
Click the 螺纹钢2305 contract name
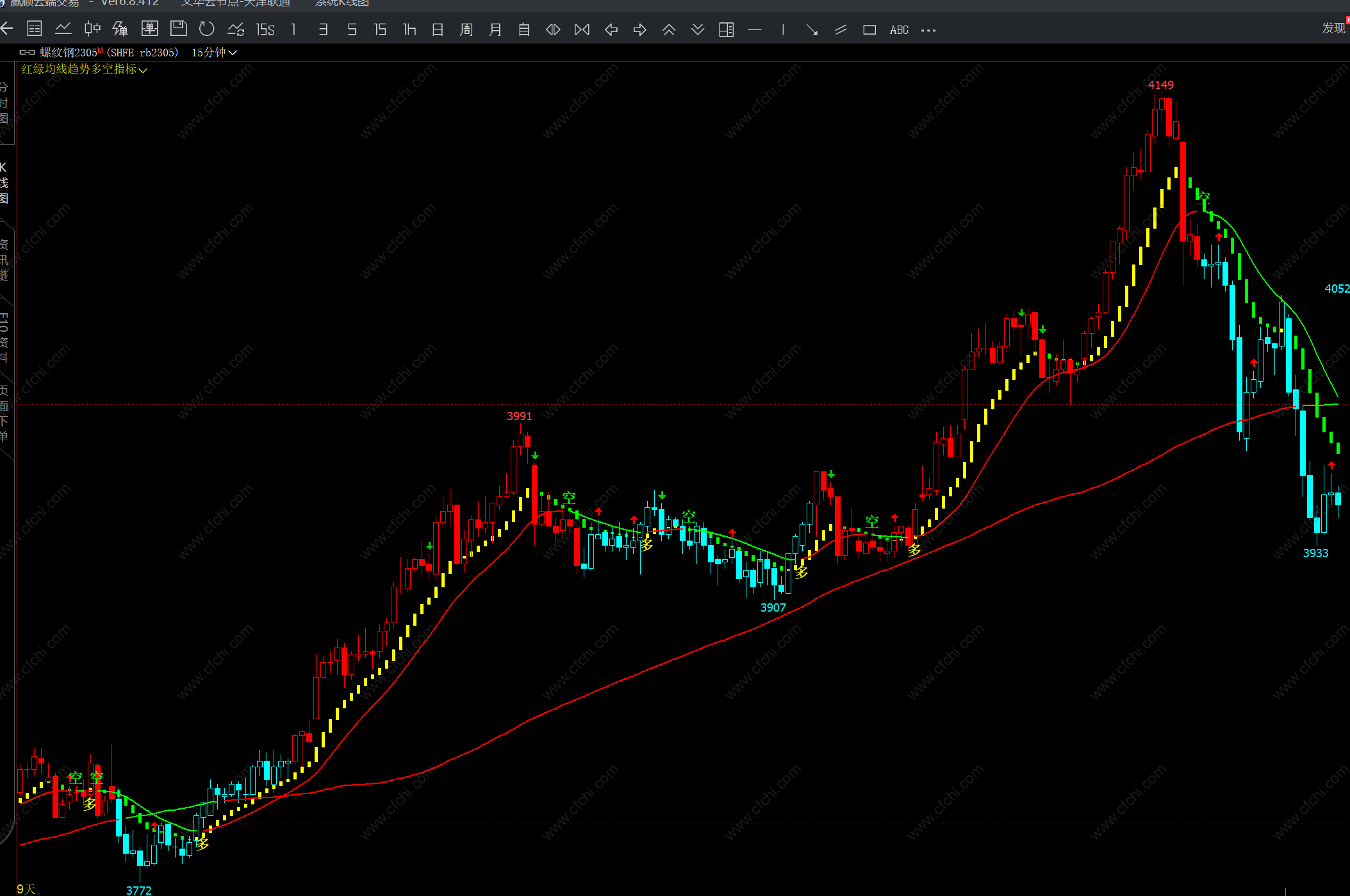(69, 53)
